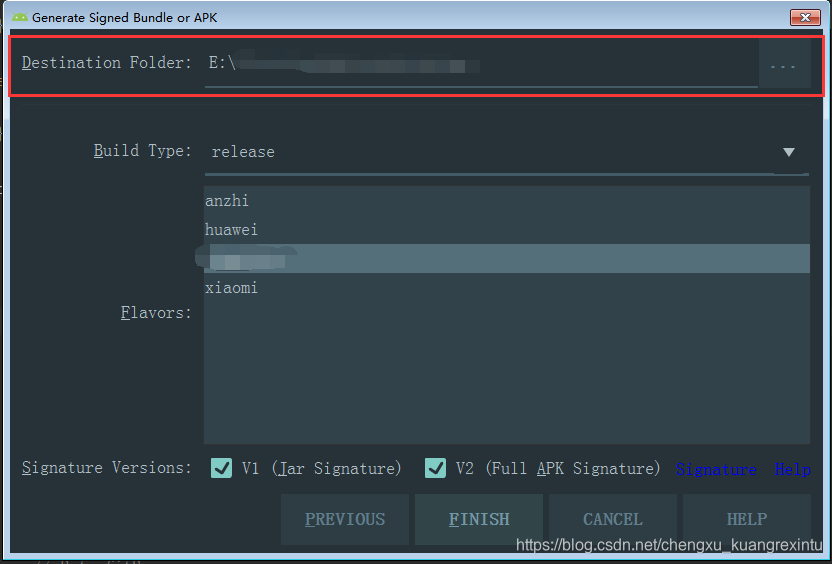This screenshot has width=832, height=564.
Task: Open the Signature Help link
Action: (x=743, y=469)
